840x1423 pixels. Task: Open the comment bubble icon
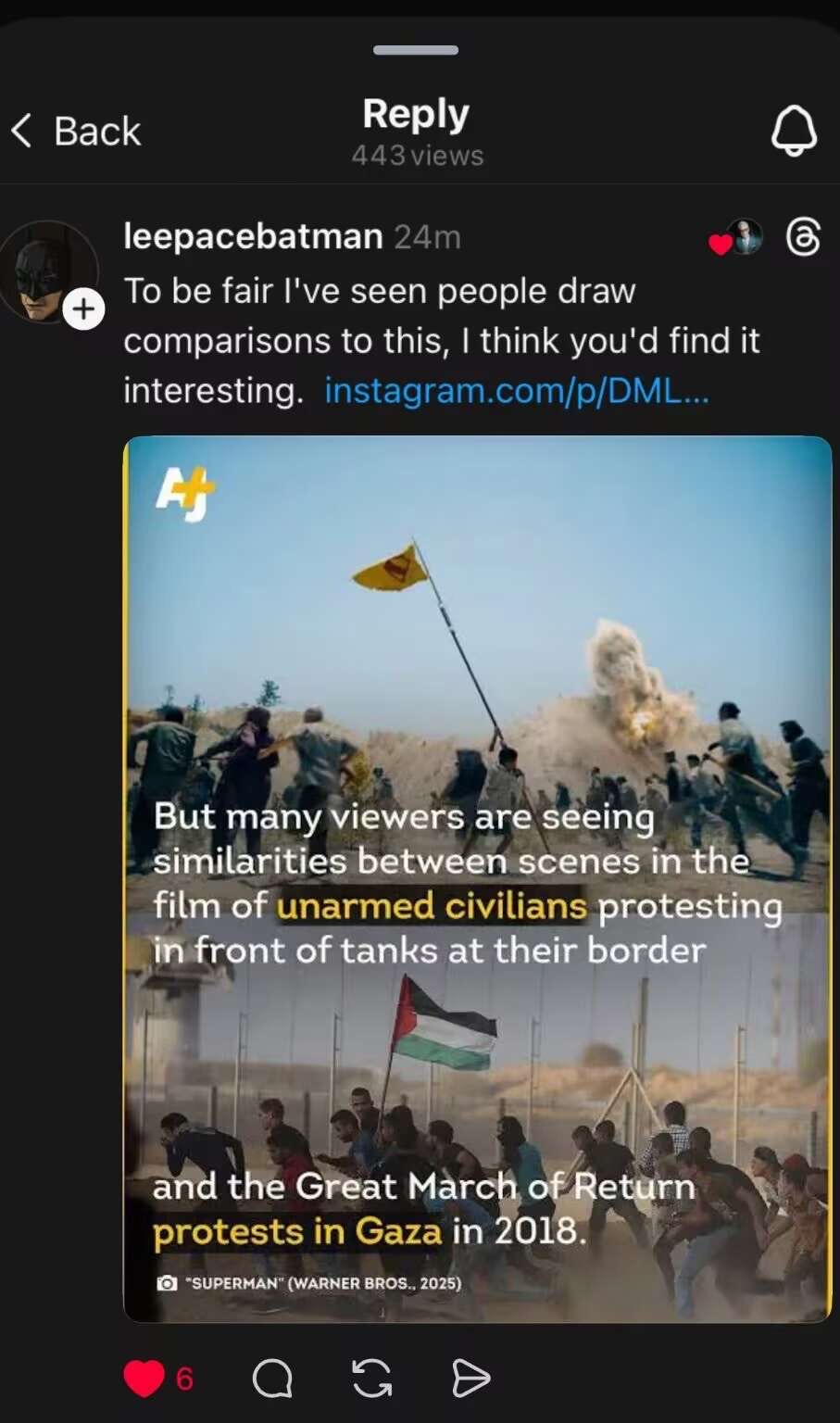pyautogui.click(x=272, y=1379)
